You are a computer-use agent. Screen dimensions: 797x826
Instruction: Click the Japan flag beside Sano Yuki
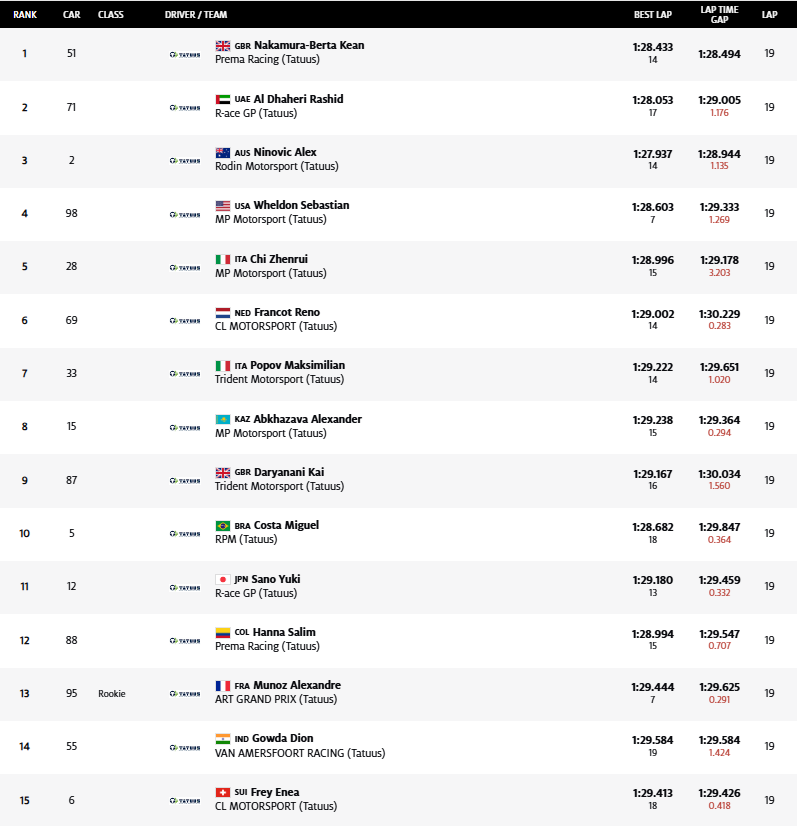tap(223, 579)
